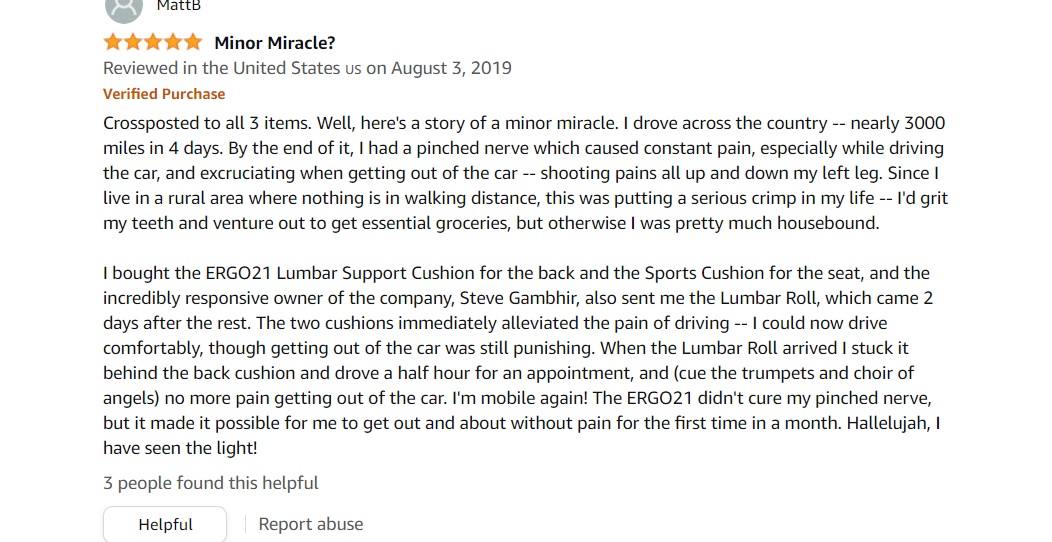Viewport: 1052px width, 542px height.
Task: Click the Verified Purchase label
Action: tap(164, 94)
